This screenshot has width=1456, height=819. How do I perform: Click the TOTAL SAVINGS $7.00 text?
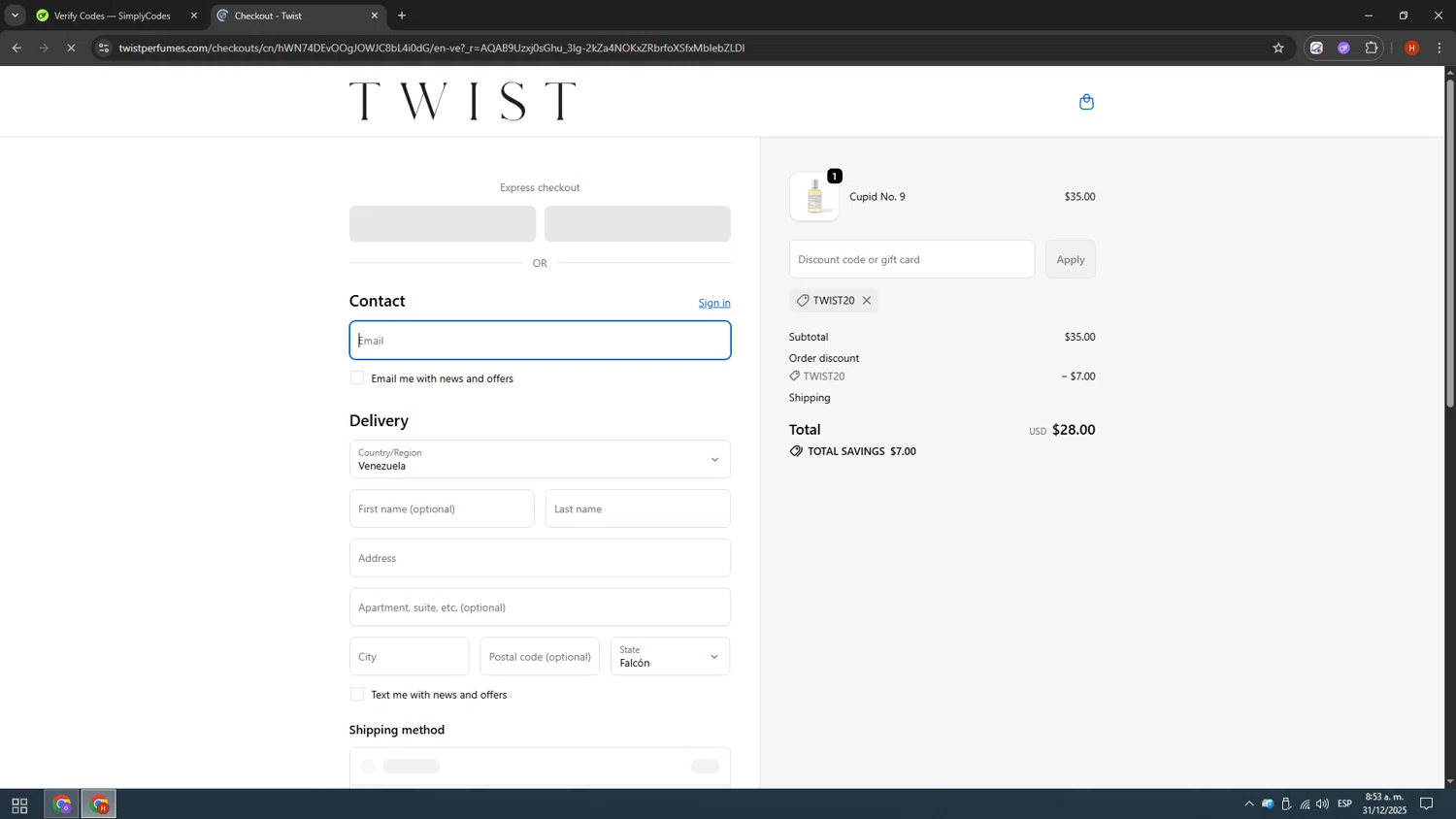point(862,451)
